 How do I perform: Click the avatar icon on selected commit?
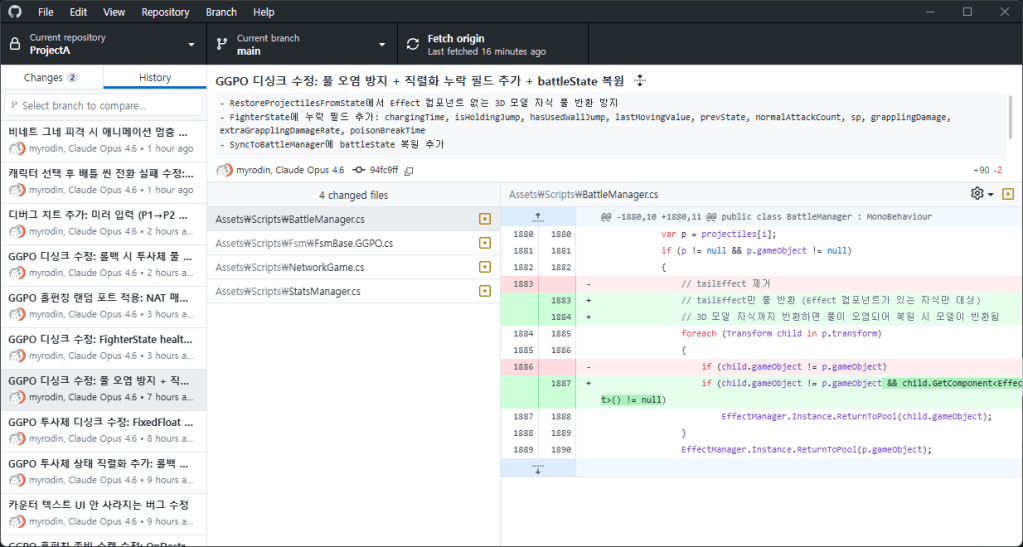(16, 397)
